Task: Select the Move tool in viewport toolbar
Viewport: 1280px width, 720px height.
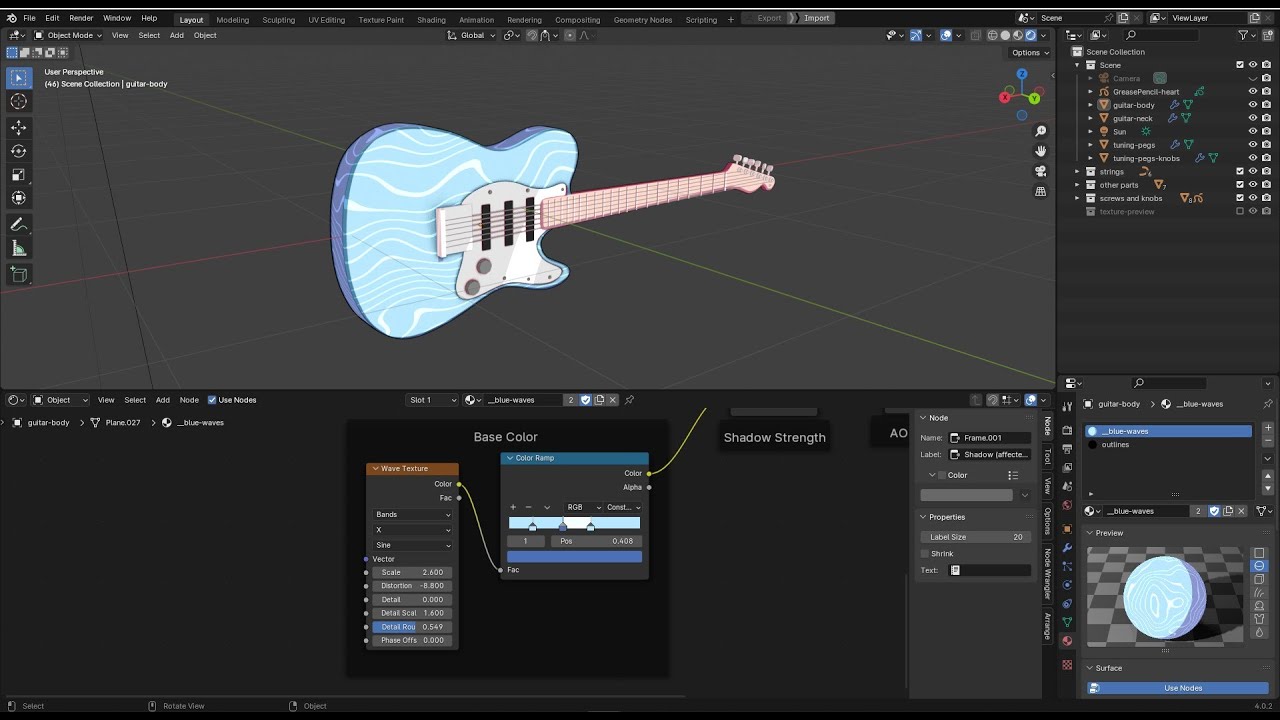Action: [18, 127]
